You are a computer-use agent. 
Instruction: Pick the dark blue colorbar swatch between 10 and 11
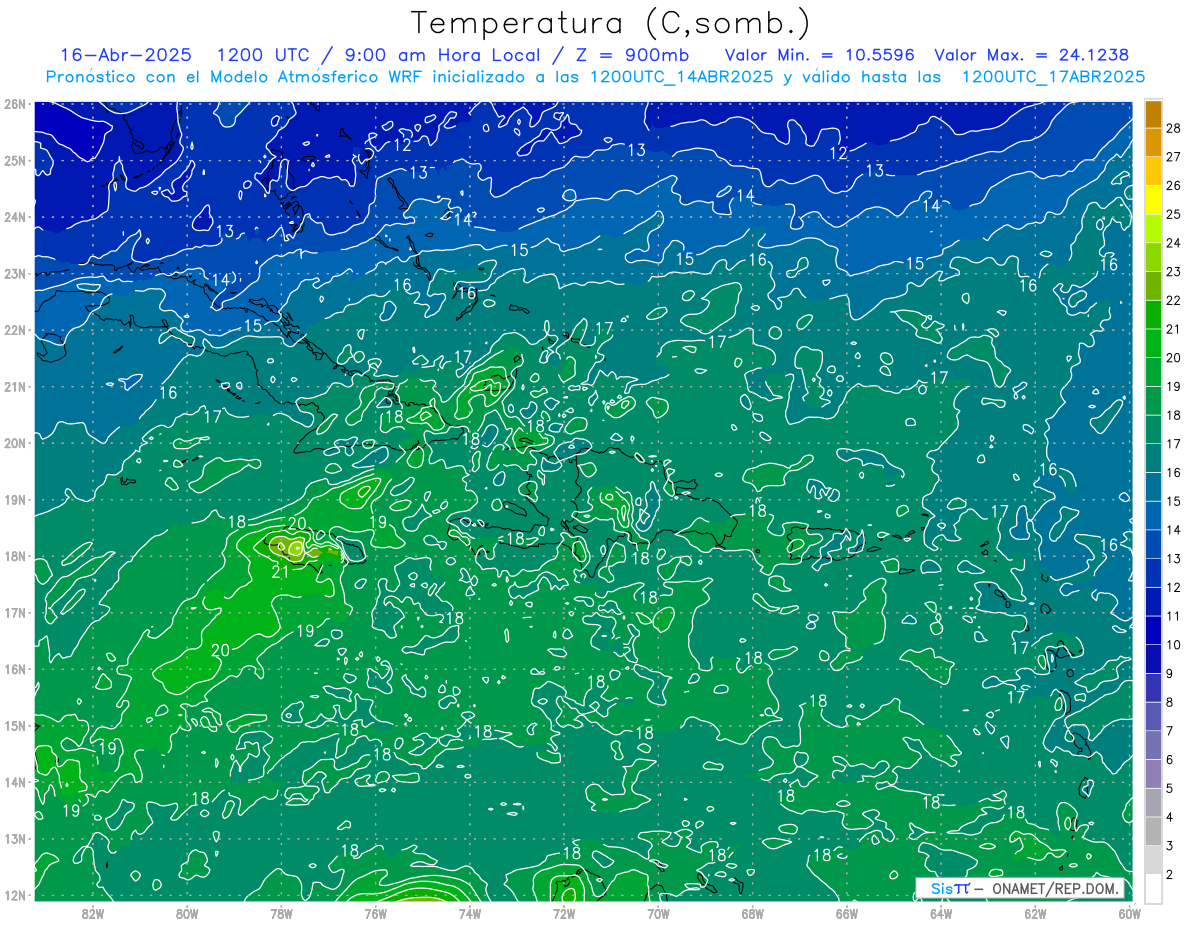[1153, 630]
